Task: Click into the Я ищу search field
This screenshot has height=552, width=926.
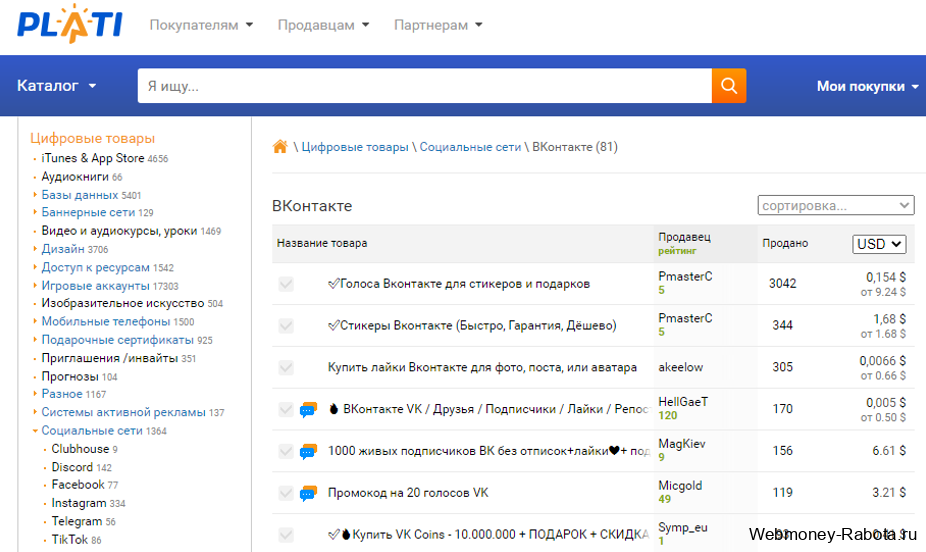Action: tap(425, 86)
